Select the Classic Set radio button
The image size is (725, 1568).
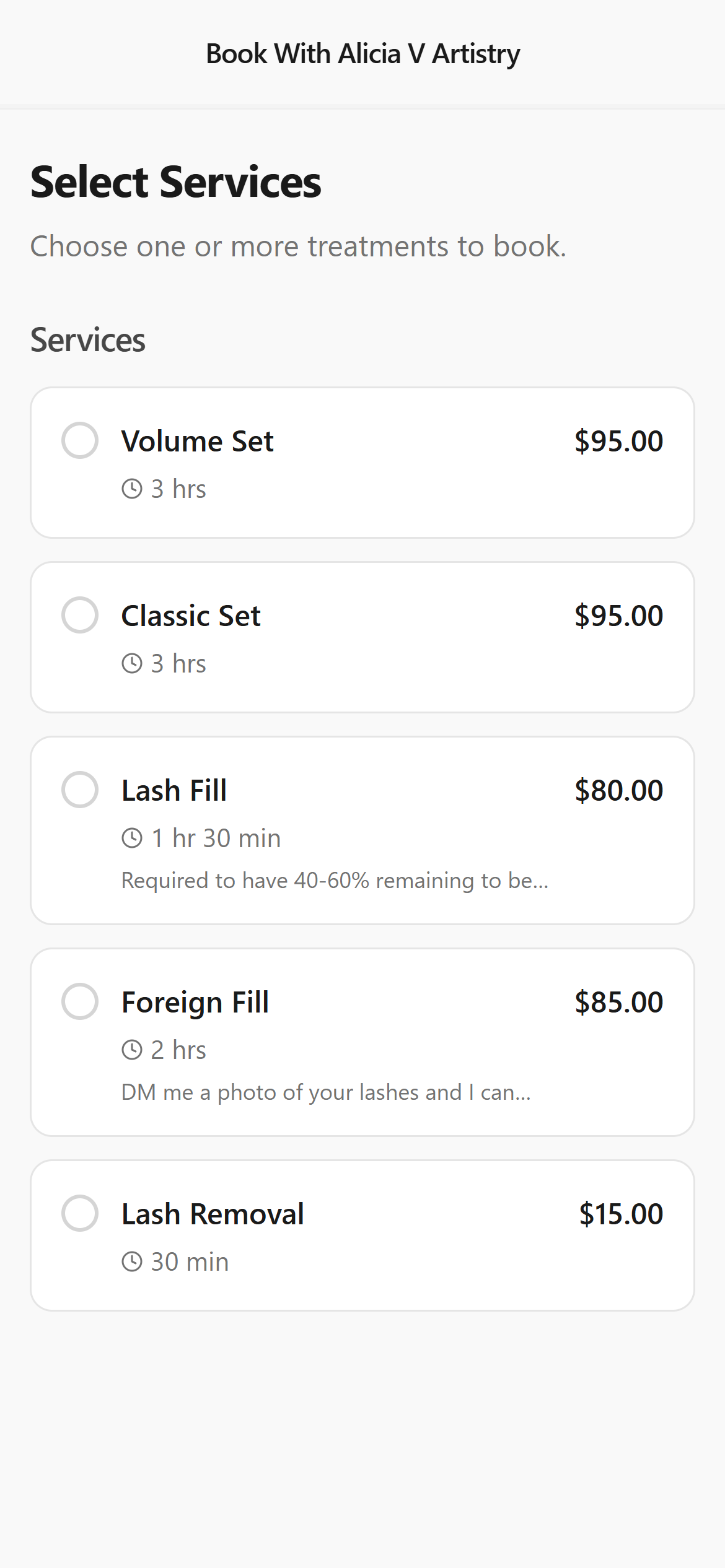coord(80,615)
